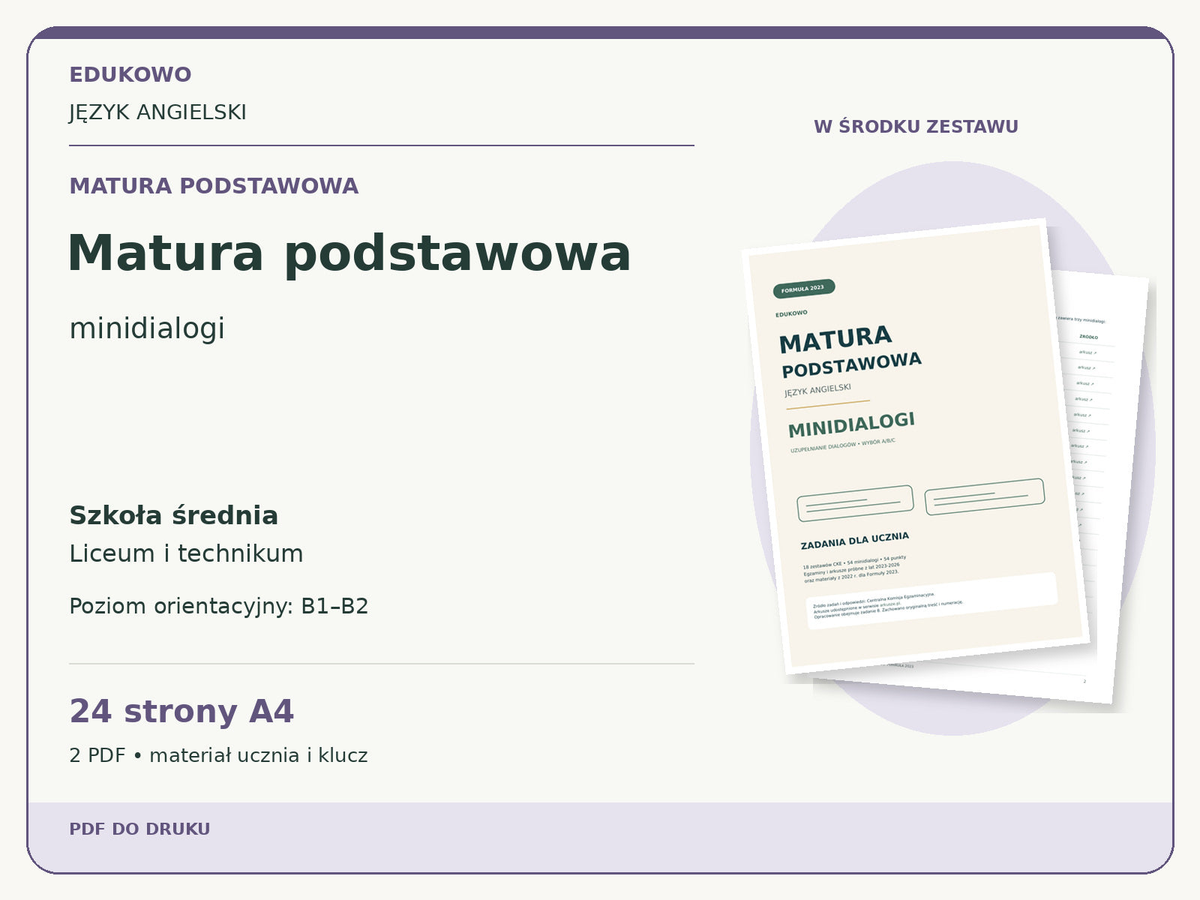Open the back page preview with ŹRÓDŁO column
Screen dimensions: 1200x900
point(1110,490)
